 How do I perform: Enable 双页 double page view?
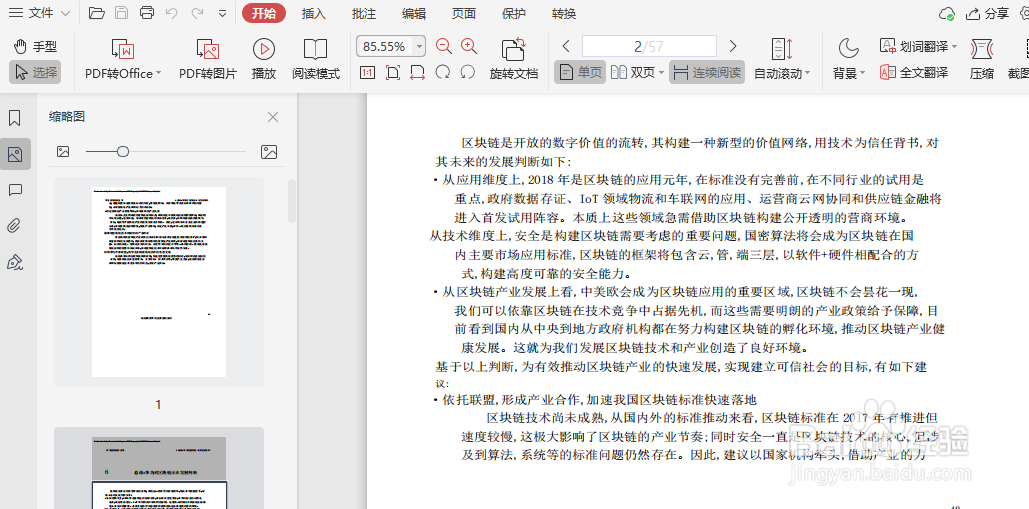(x=633, y=72)
